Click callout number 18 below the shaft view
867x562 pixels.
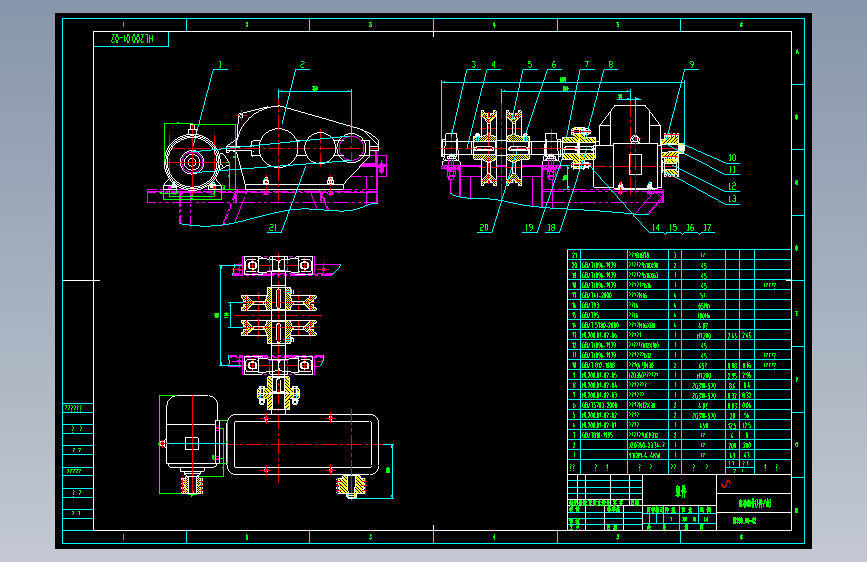(551, 227)
